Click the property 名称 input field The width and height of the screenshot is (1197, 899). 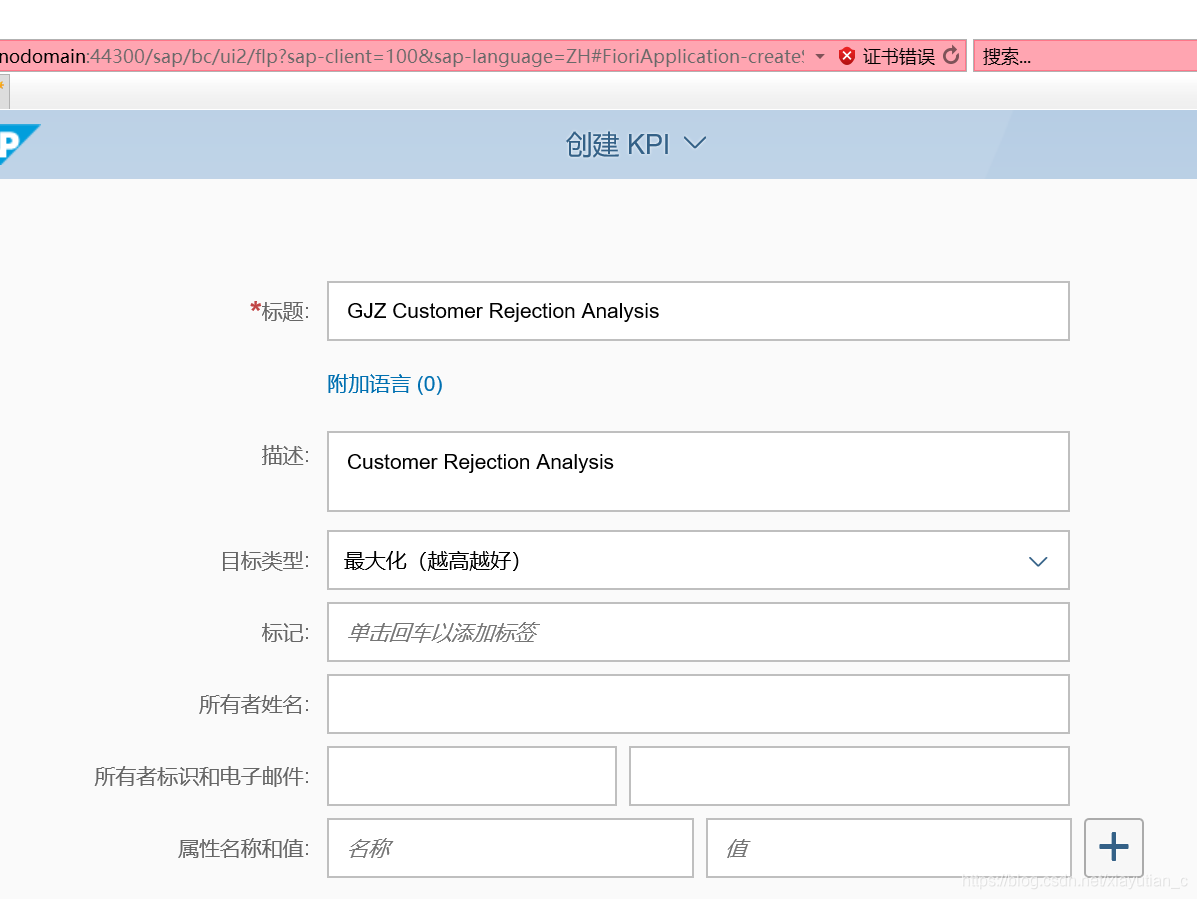pos(510,848)
